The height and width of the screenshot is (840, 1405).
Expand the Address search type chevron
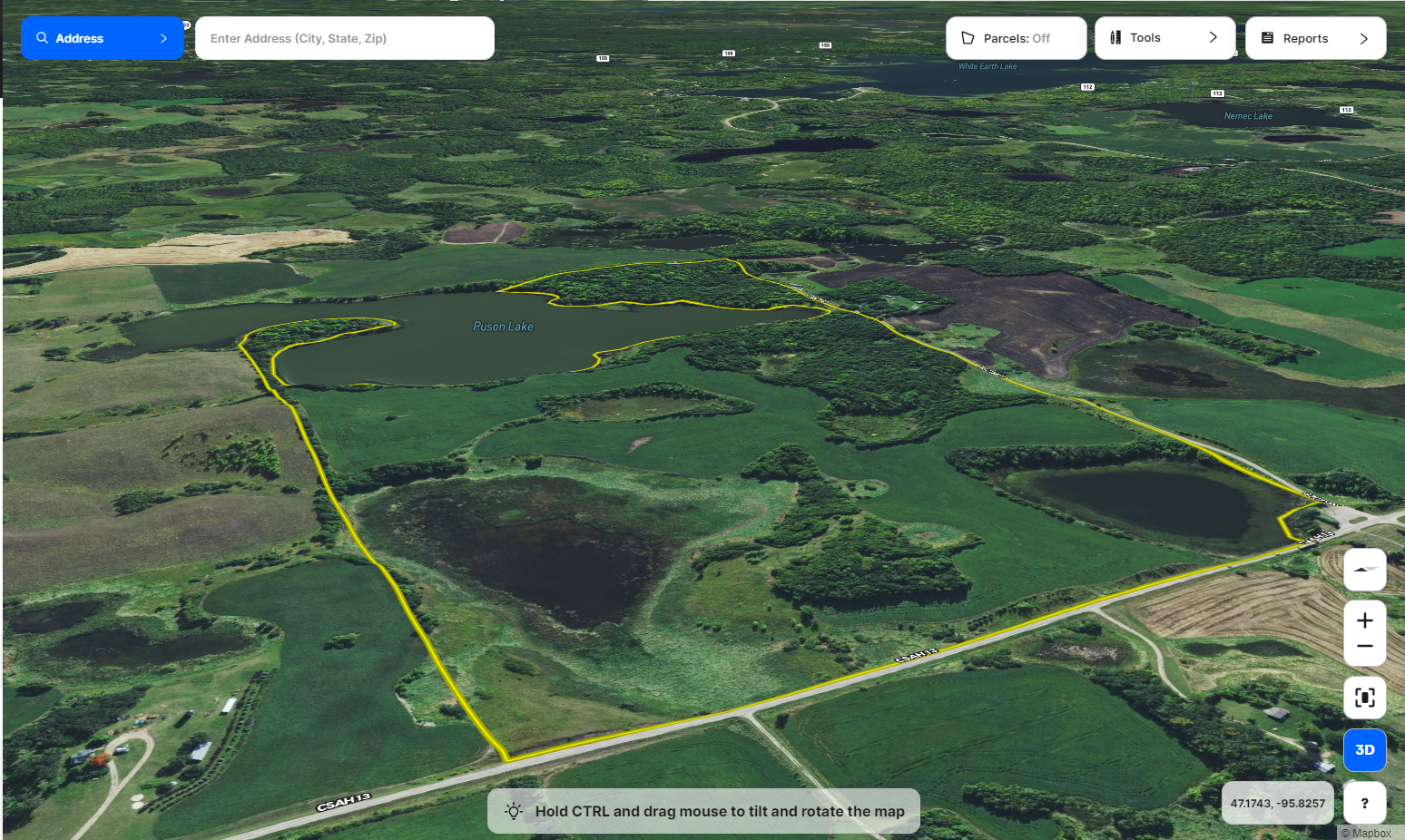point(163,38)
